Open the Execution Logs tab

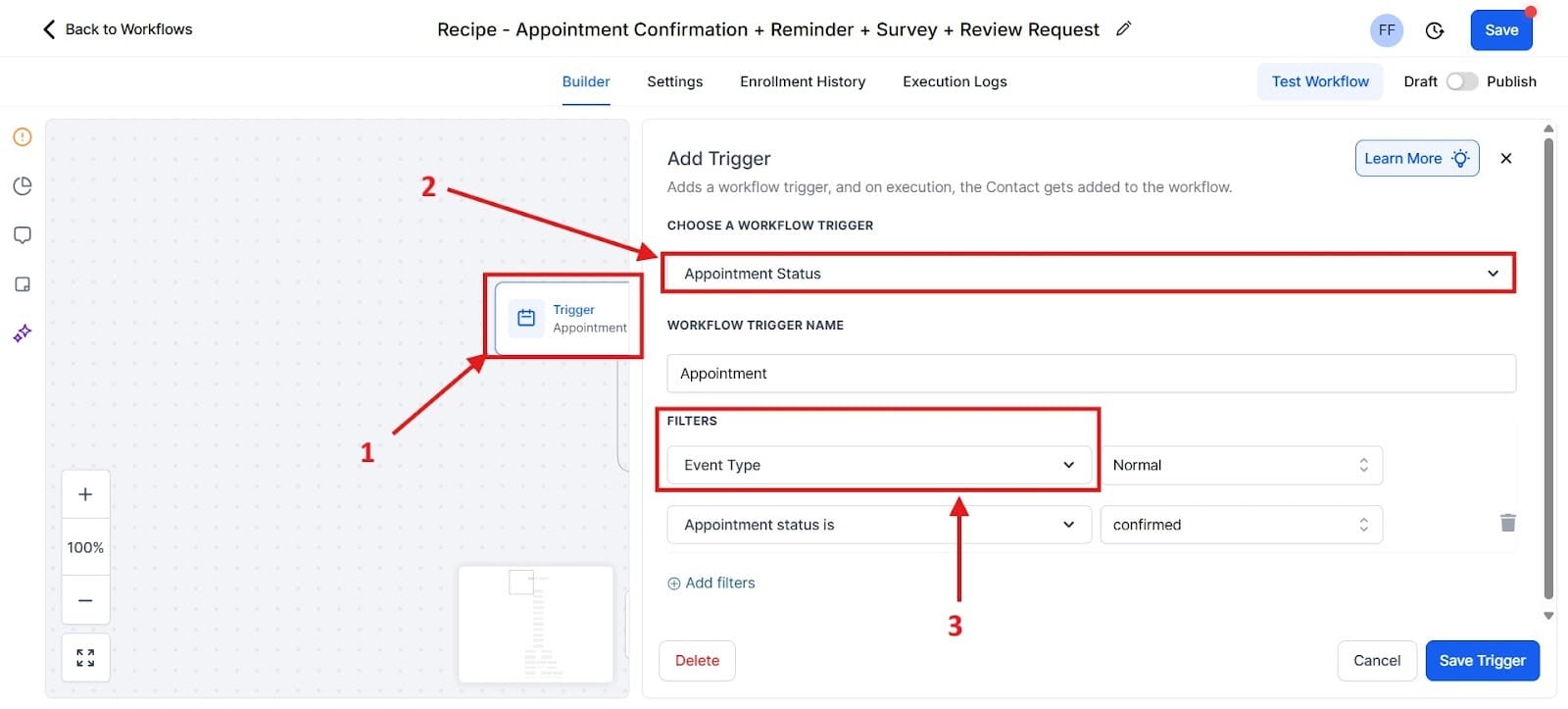(955, 81)
